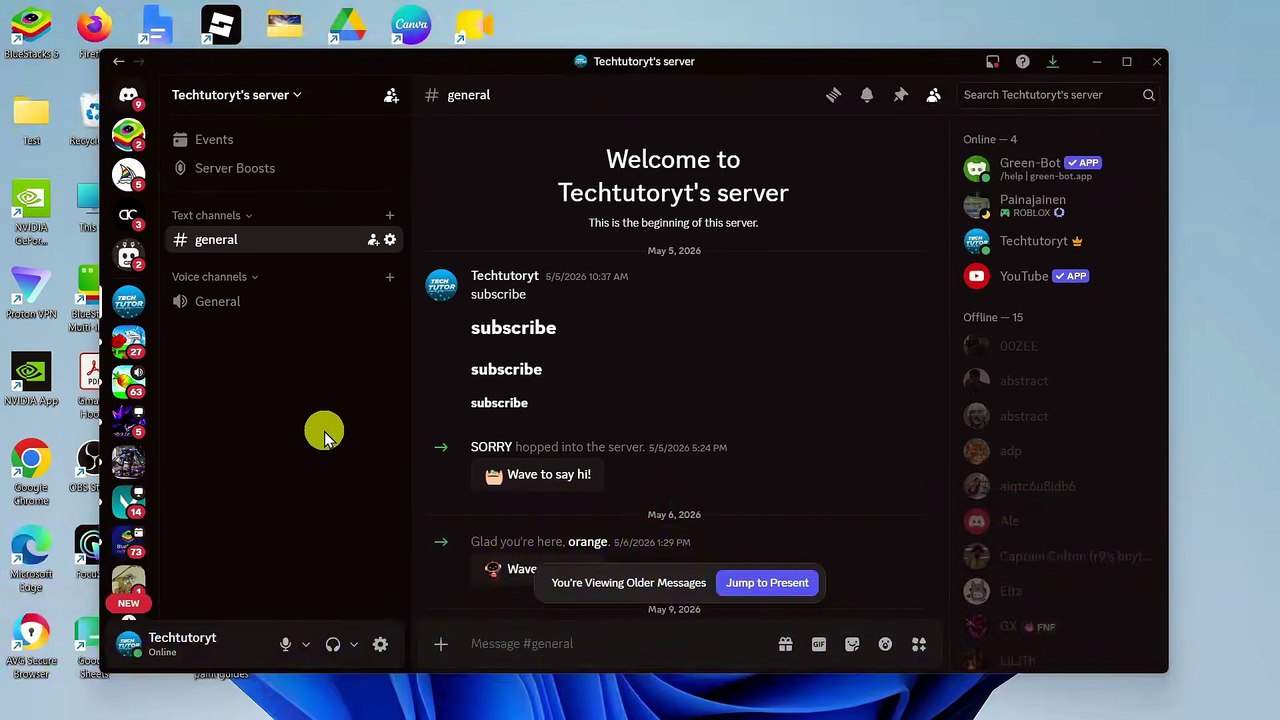Open YouTube app member entry

1058,276
